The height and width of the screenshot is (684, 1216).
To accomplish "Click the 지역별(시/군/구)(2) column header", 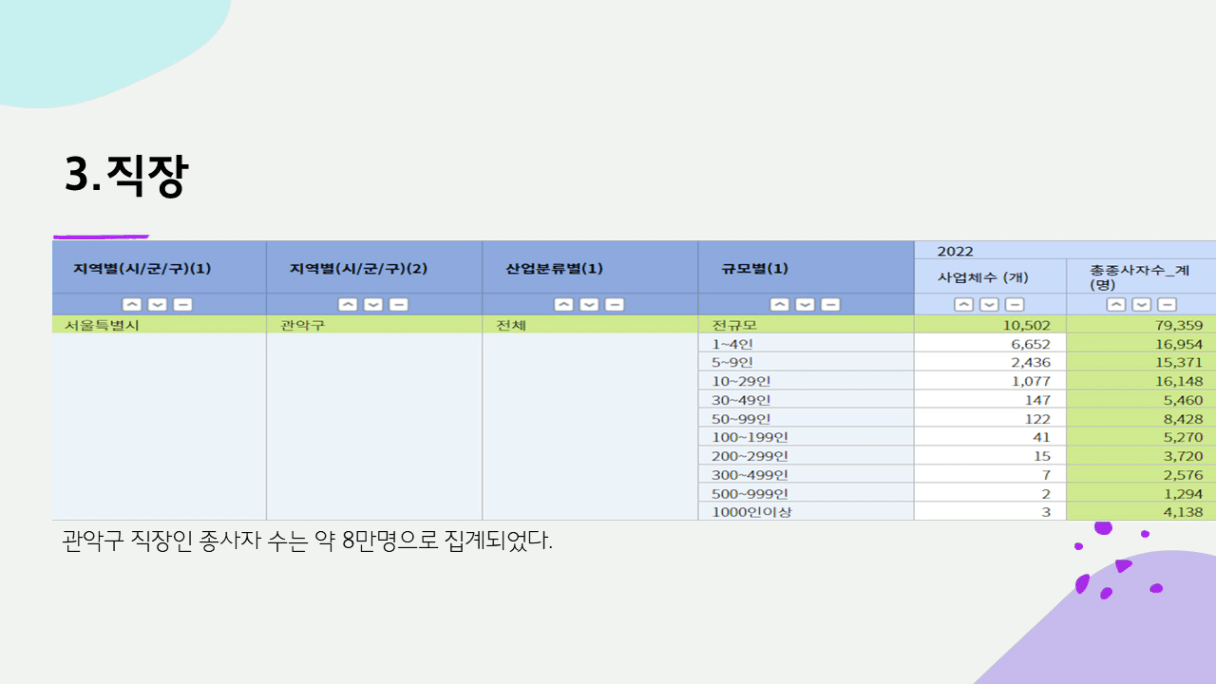I will [x=358, y=268].
